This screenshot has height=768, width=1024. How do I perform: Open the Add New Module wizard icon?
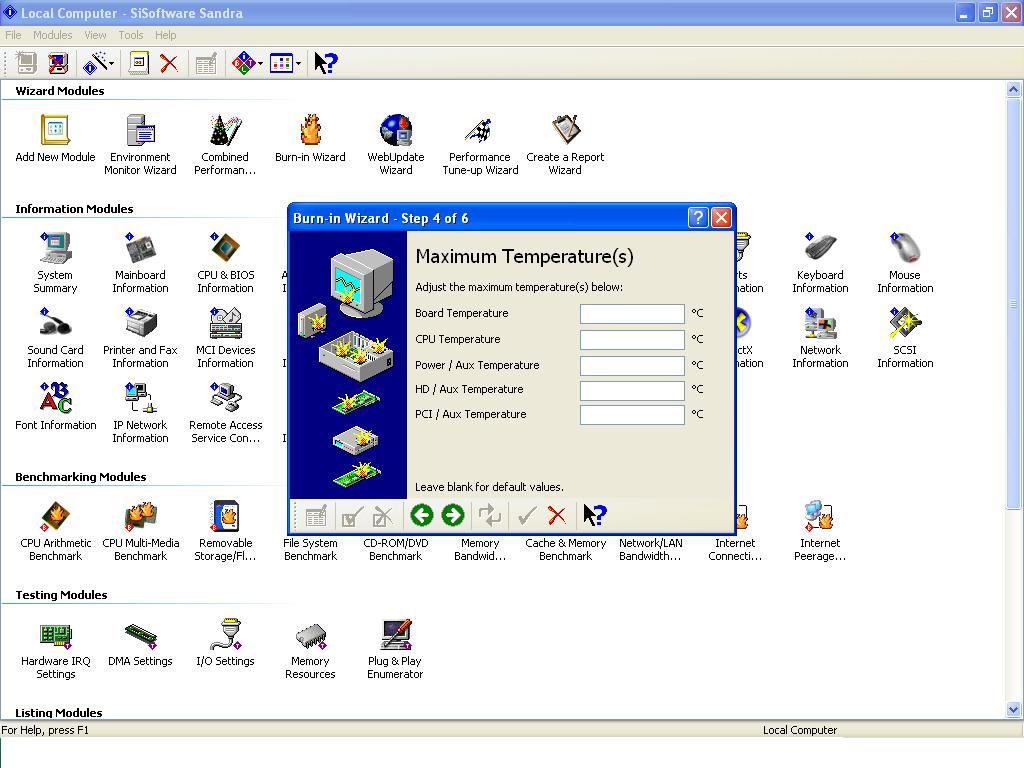(x=56, y=138)
